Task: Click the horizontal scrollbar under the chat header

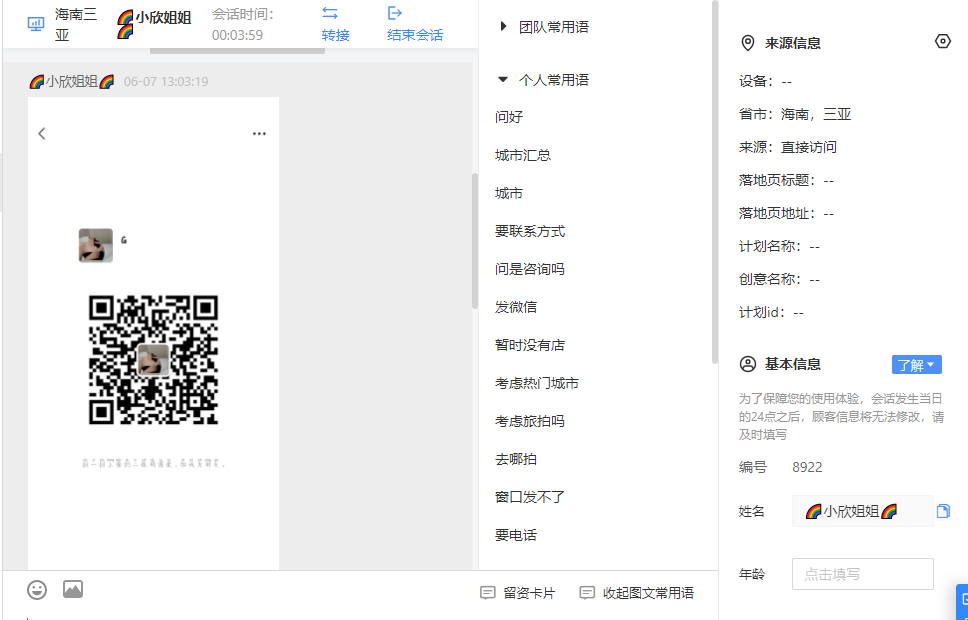Action: (x=238, y=51)
